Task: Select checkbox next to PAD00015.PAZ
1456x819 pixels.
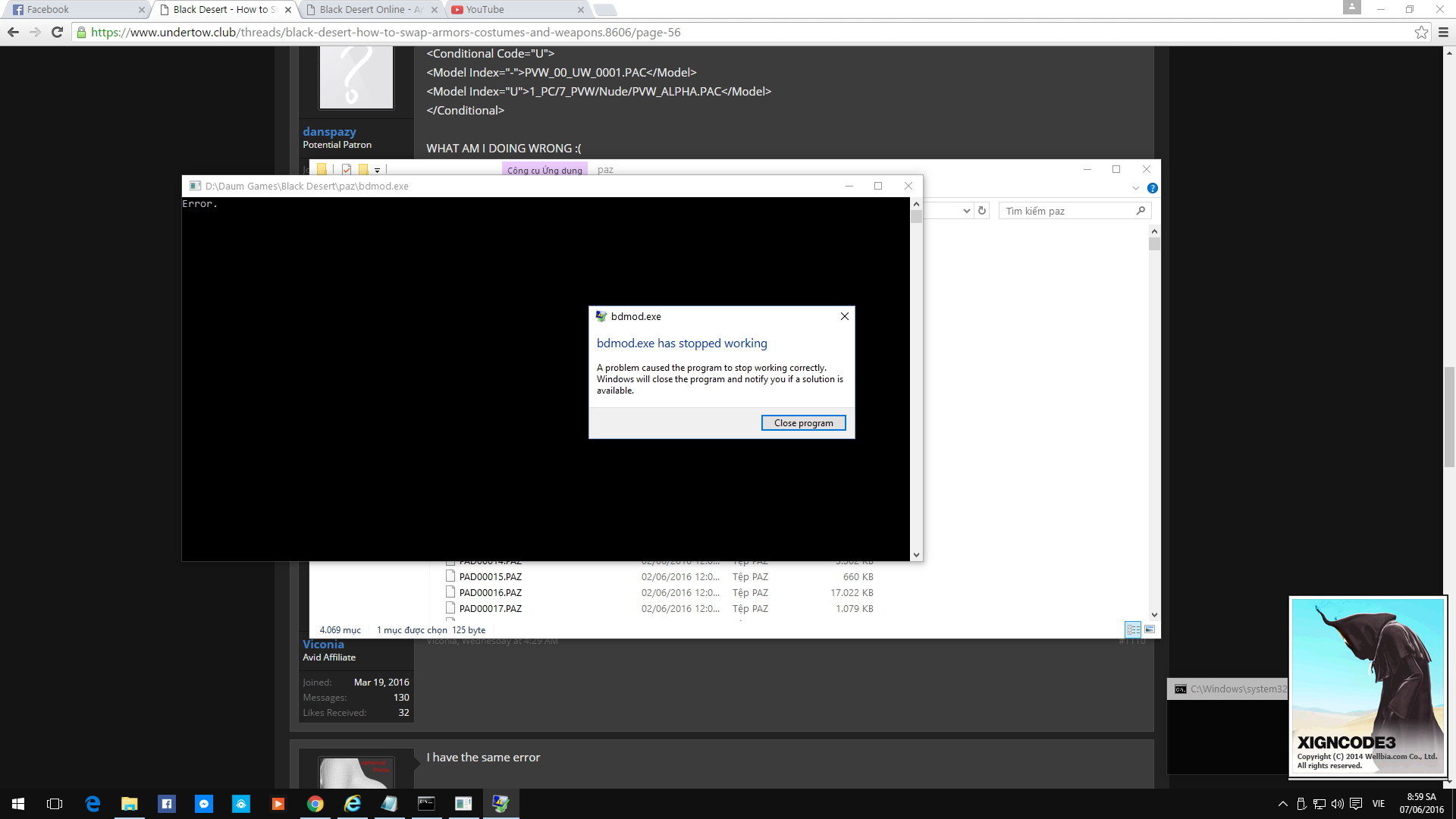Action: [450, 576]
